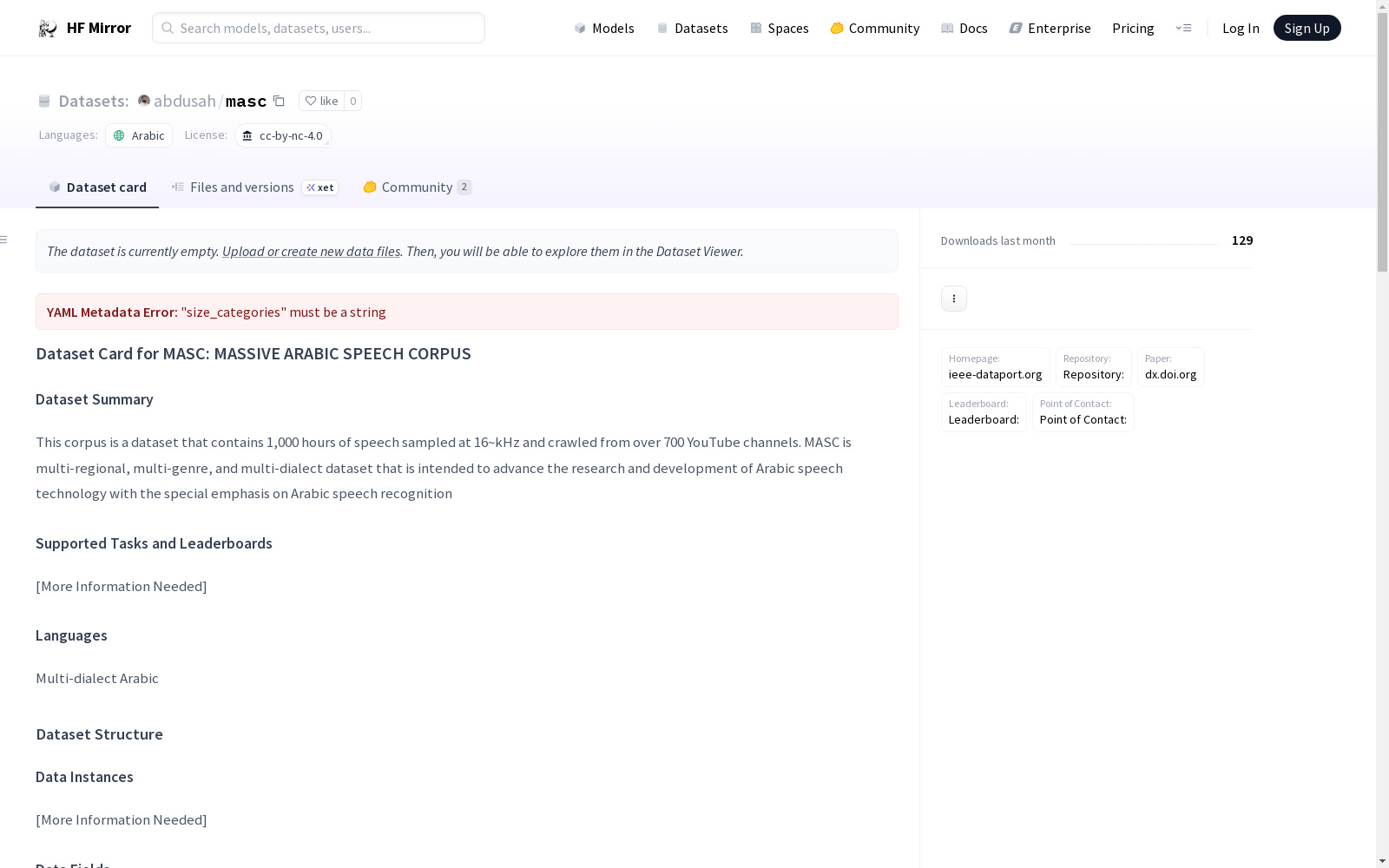
Task: Click the Log In link
Action: [1241, 28]
